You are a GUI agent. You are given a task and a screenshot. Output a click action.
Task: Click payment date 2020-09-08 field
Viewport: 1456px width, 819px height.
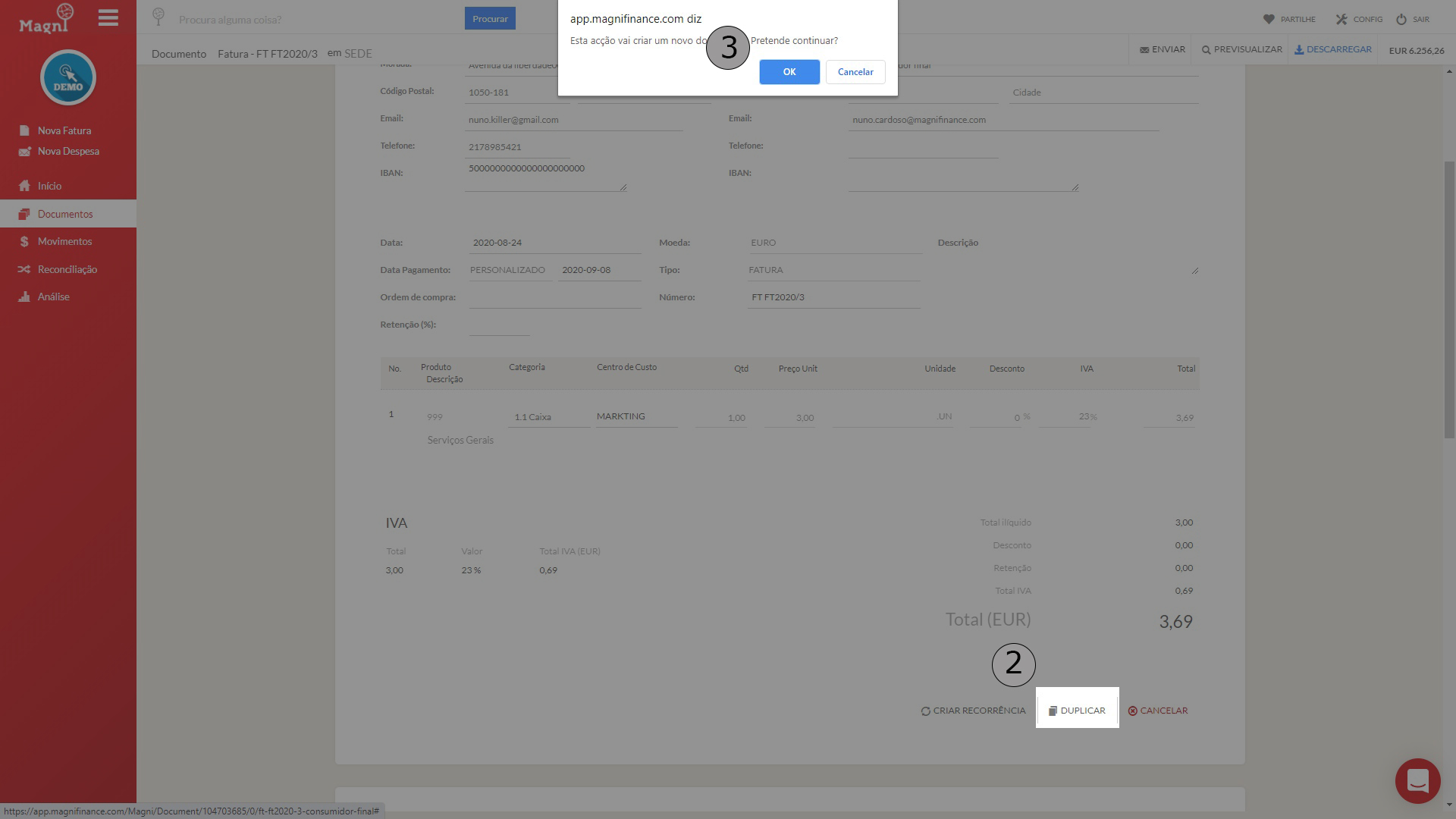pos(599,270)
